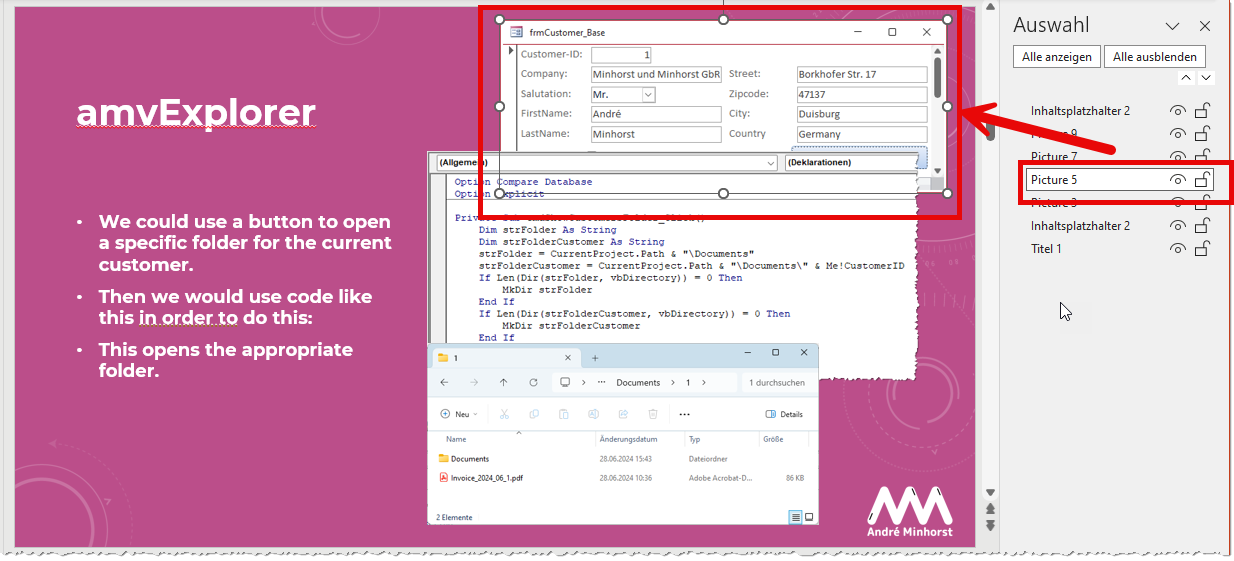1234x561 pixels.
Task: Open the Salutation combo box dropdown
Action: pyautogui.click(x=648, y=95)
